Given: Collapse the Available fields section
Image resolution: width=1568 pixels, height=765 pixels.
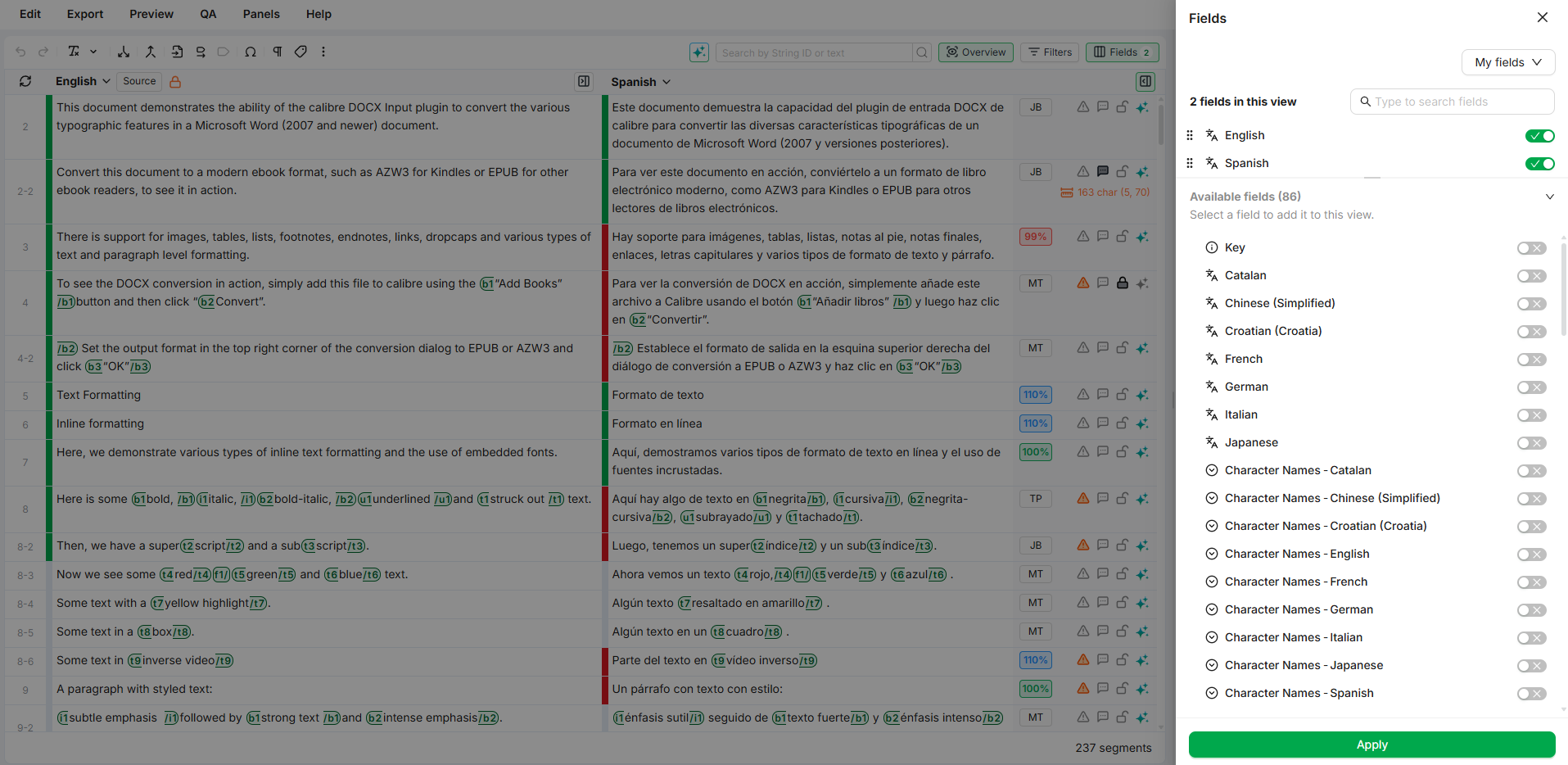Looking at the screenshot, I should (x=1549, y=197).
